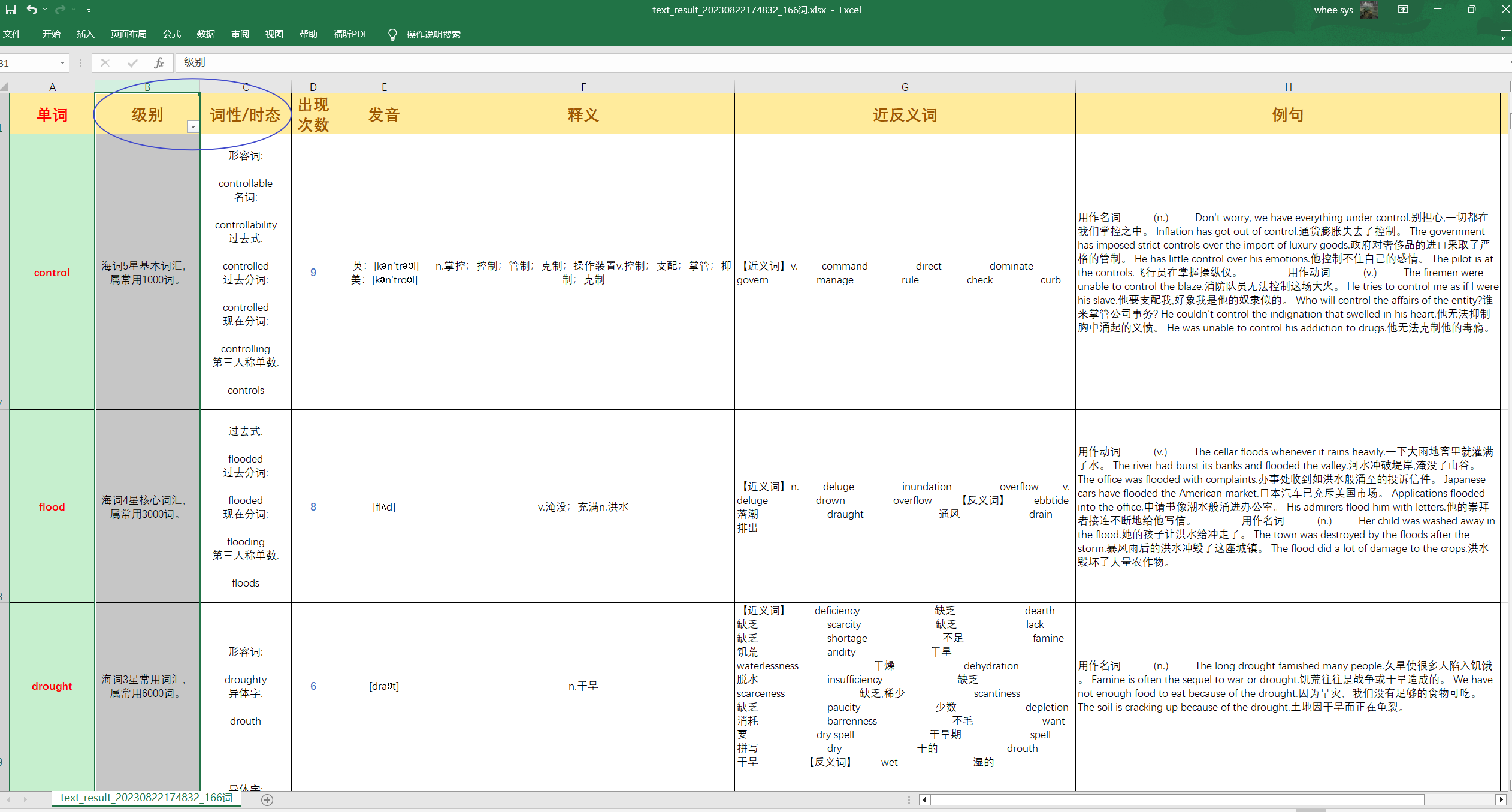Add a new sheet with plus icon
Viewport: 1512px width, 812px height.
tap(267, 799)
